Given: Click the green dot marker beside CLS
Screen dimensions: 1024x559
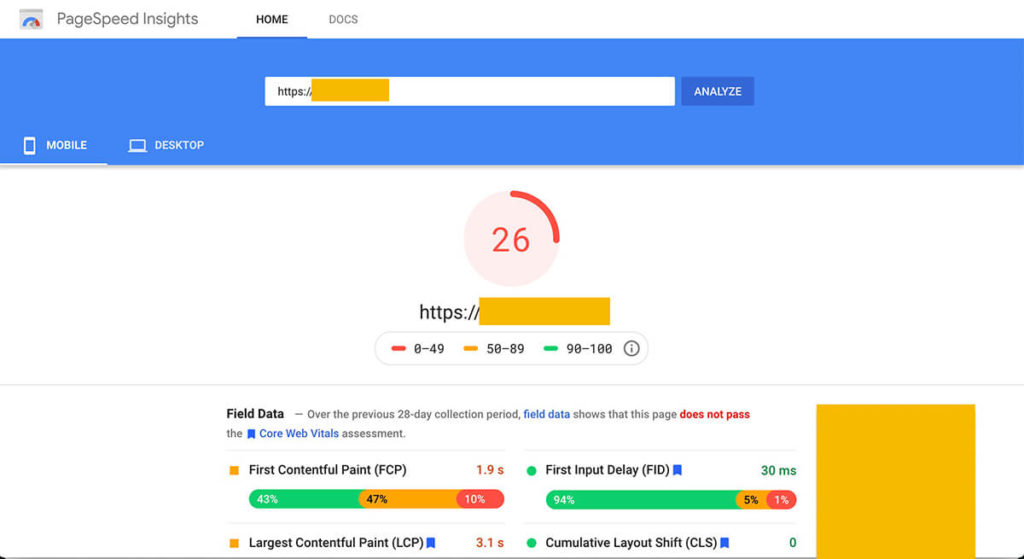Looking at the screenshot, I should pos(532,543).
